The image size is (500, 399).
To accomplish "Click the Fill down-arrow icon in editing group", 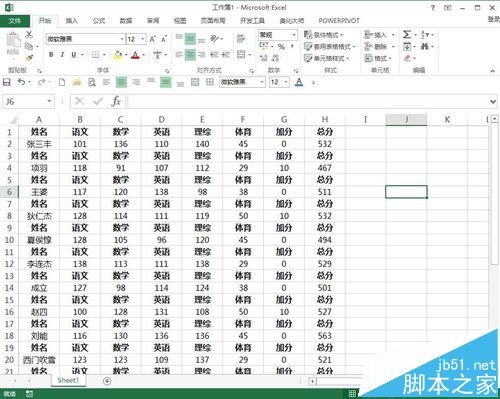I will point(407,46).
